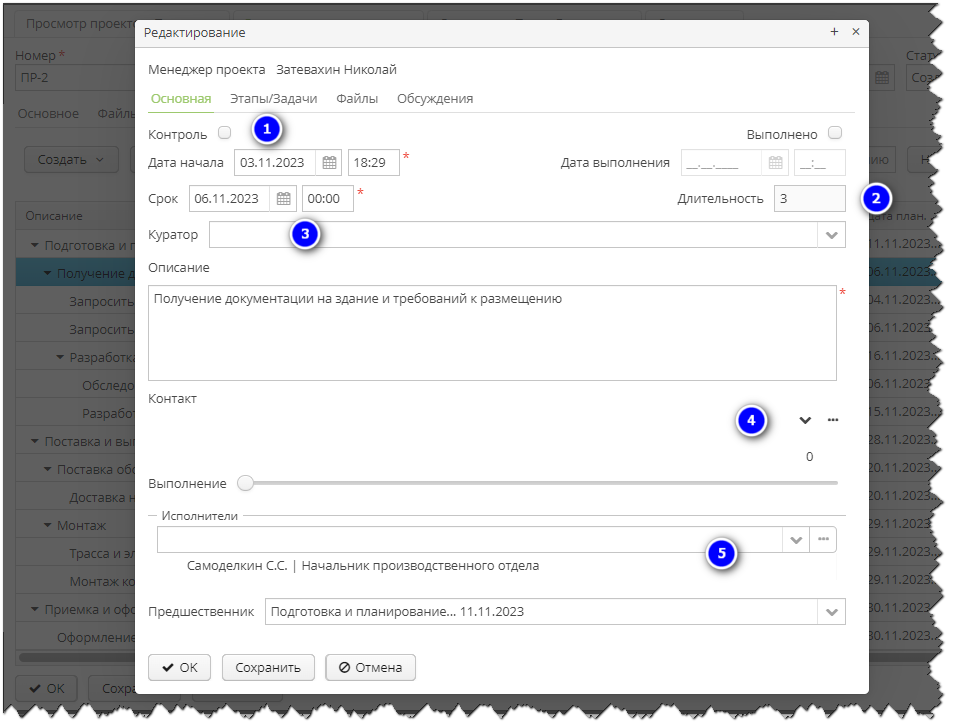This screenshot has width=953, height=728.
Task: Open Исполнители ellipsis browse button
Action: 824,540
